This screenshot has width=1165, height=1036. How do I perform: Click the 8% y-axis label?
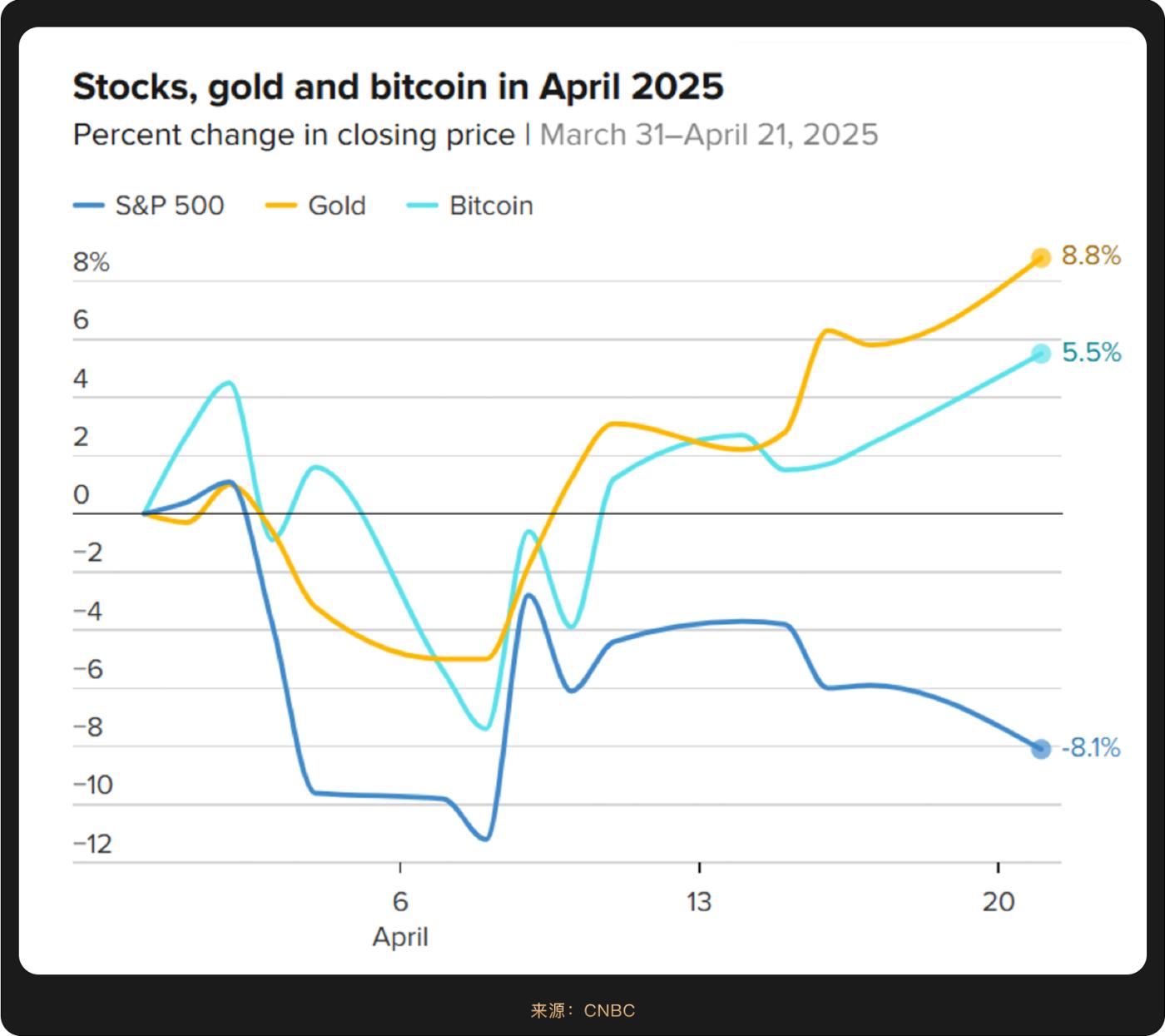[x=92, y=262]
